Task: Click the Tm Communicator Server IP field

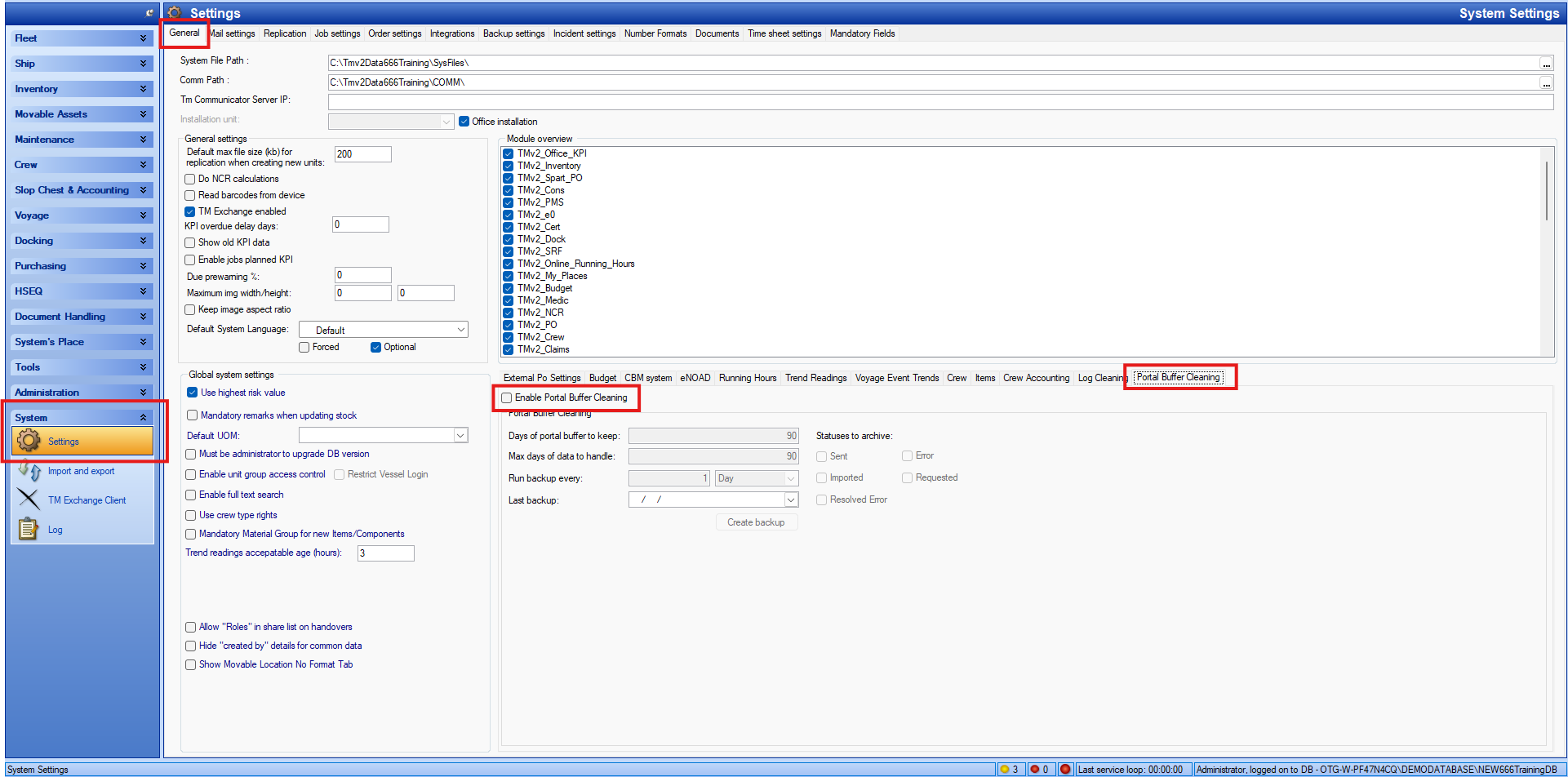Action: coord(735,101)
